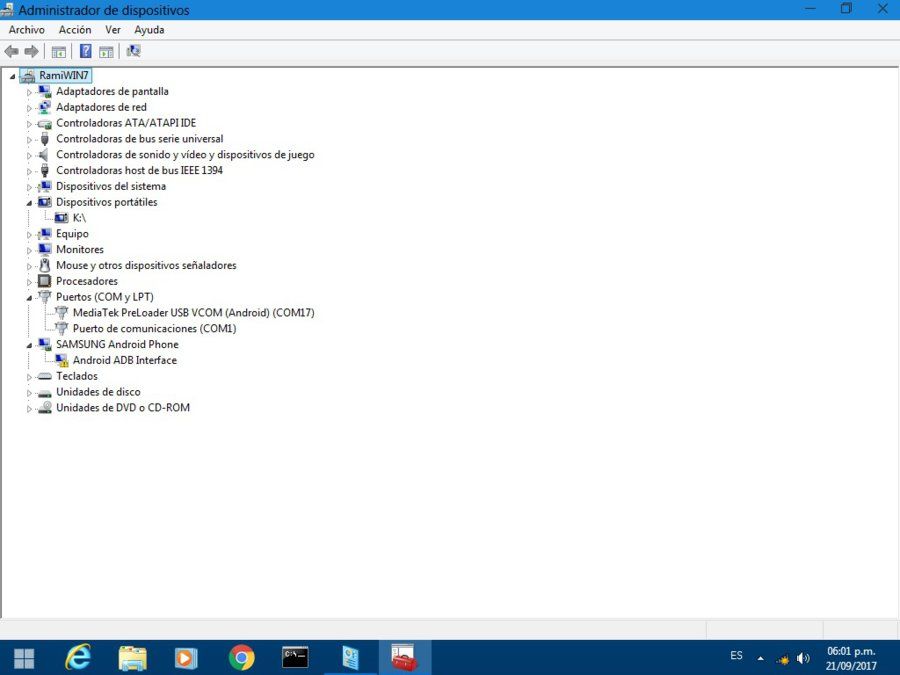
Task: Select the Procesadores chip icon
Action: point(44,281)
